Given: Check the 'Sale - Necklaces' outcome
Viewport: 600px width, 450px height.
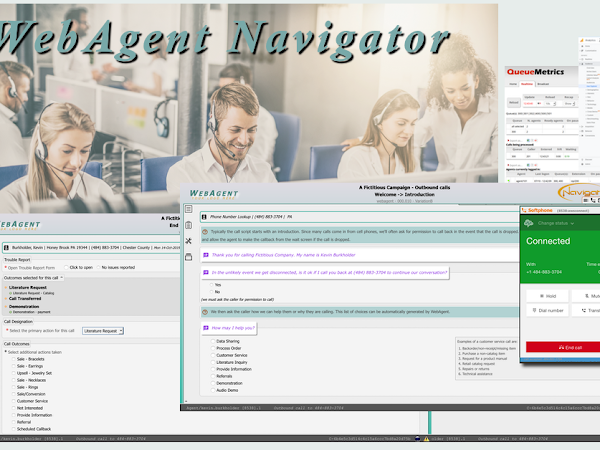Looking at the screenshot, I should (13, 380).
